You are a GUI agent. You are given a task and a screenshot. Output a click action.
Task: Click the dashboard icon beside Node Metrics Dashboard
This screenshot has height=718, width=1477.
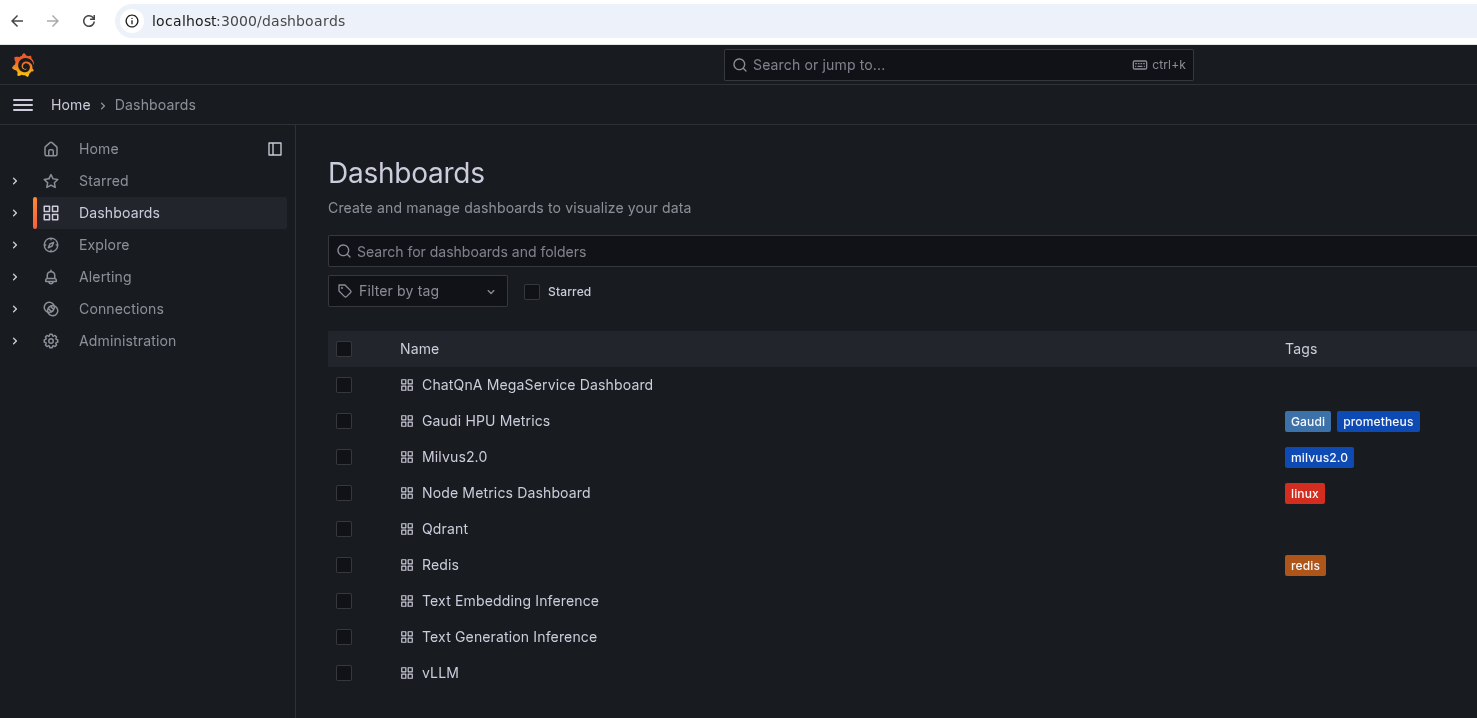pos(407,493)
